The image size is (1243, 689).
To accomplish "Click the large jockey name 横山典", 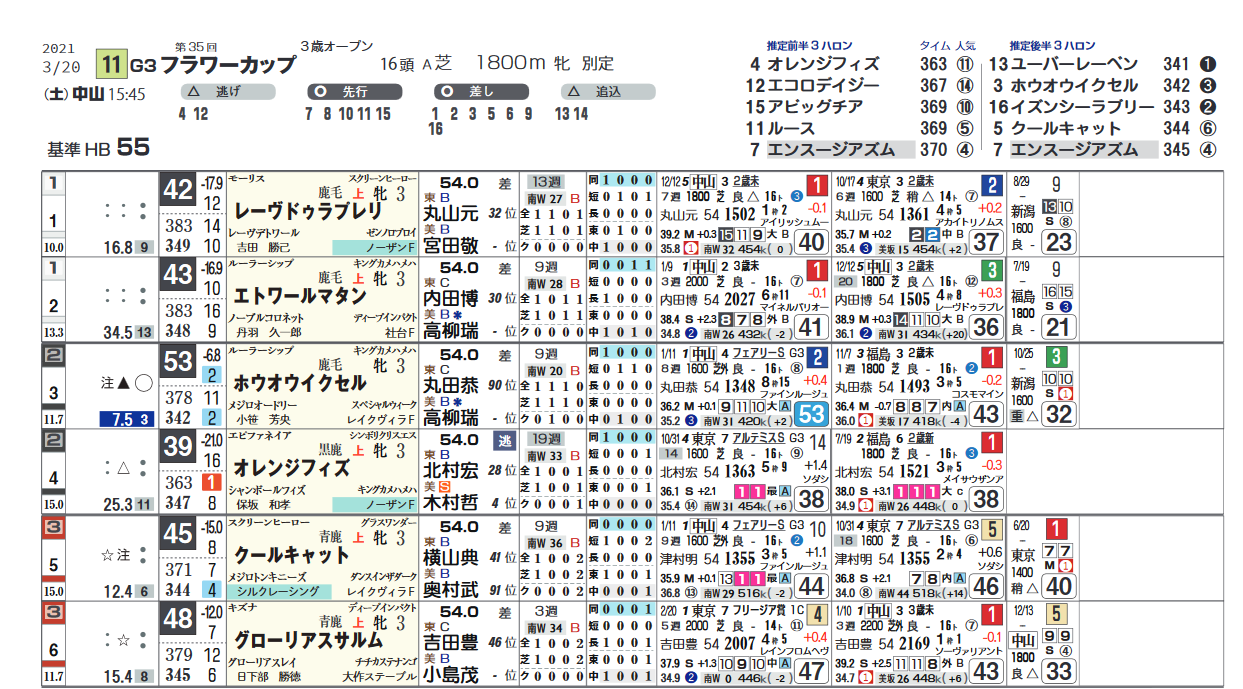I will 451,556.
